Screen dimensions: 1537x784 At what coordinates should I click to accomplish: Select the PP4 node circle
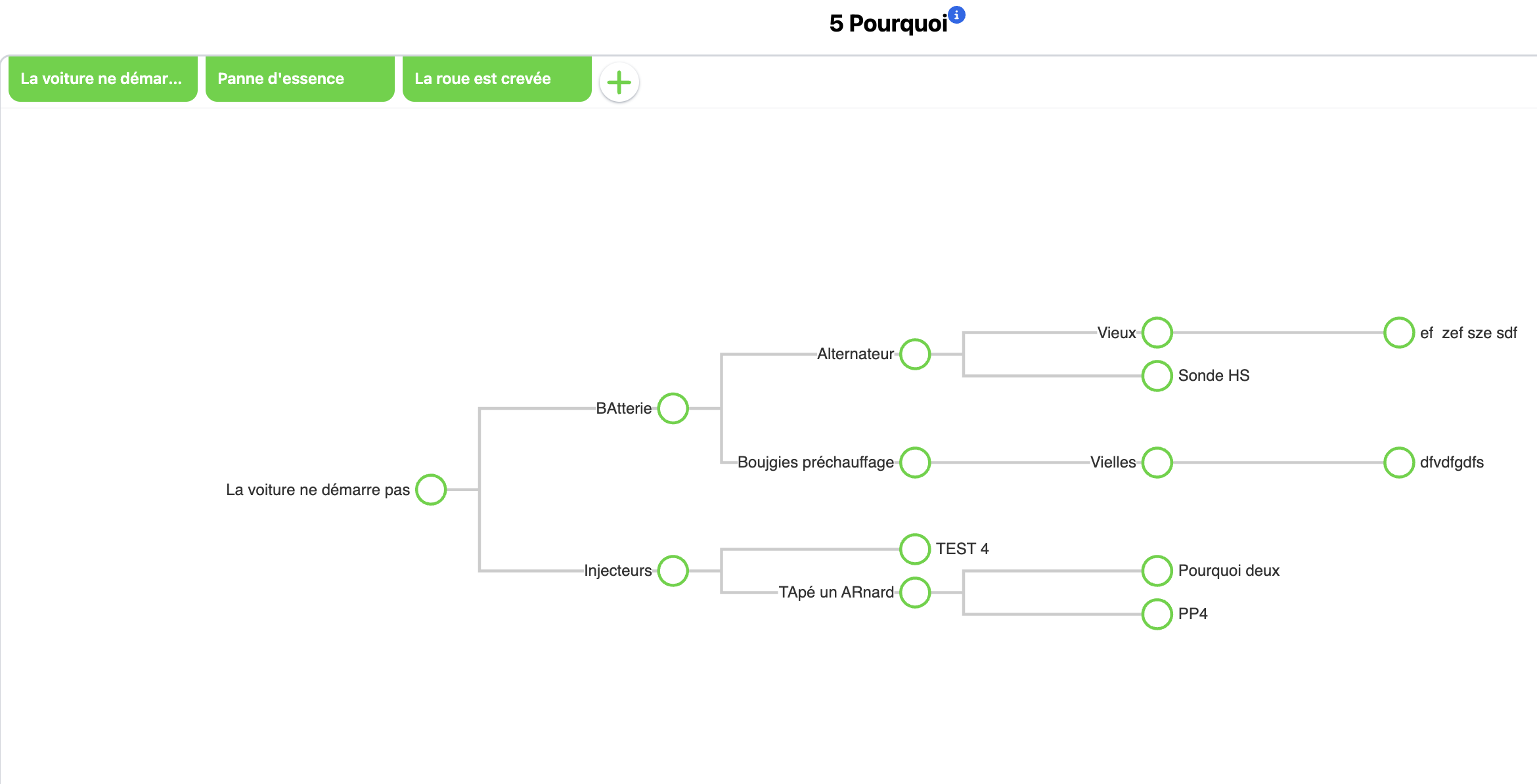(1157, 614)
